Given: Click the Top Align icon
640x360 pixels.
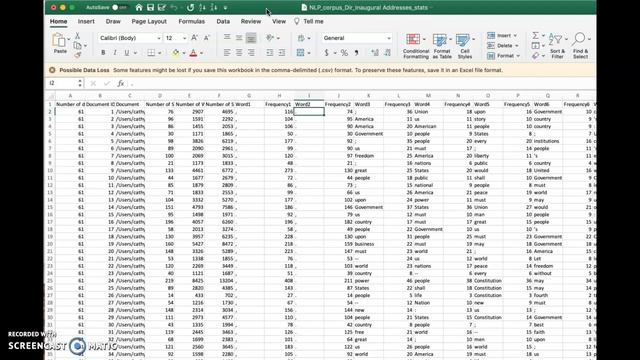Looking at the screenshot, I should click(x=227, y=38).
